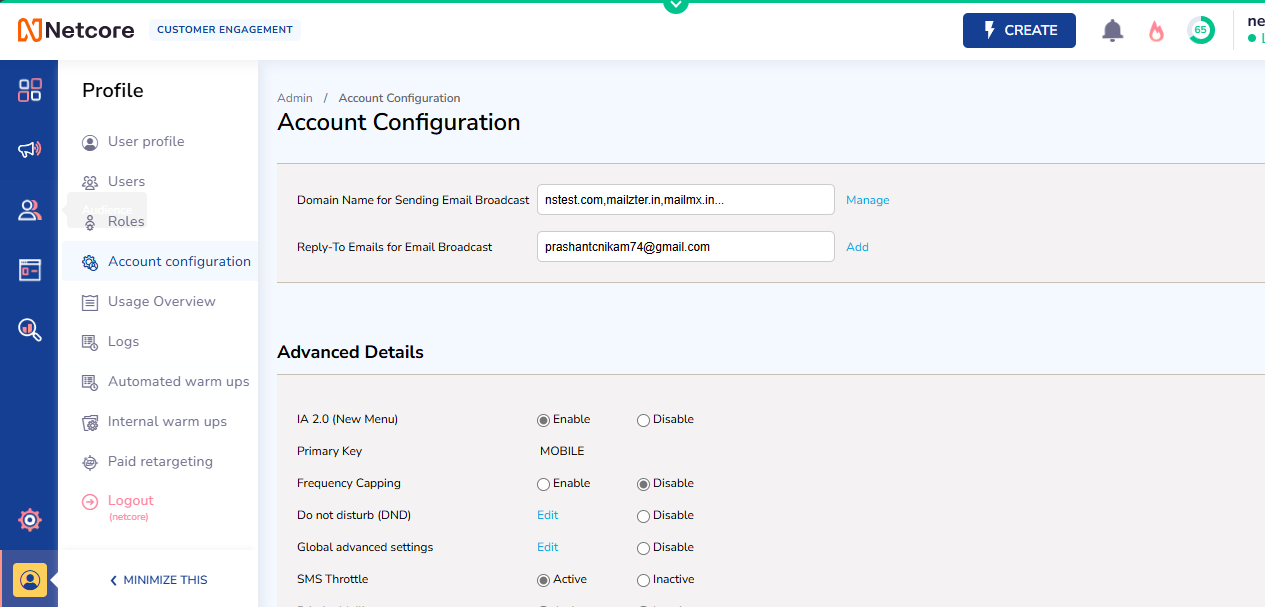
Task: Click Edit link for Global advanced settings
Action: [547, 547]
